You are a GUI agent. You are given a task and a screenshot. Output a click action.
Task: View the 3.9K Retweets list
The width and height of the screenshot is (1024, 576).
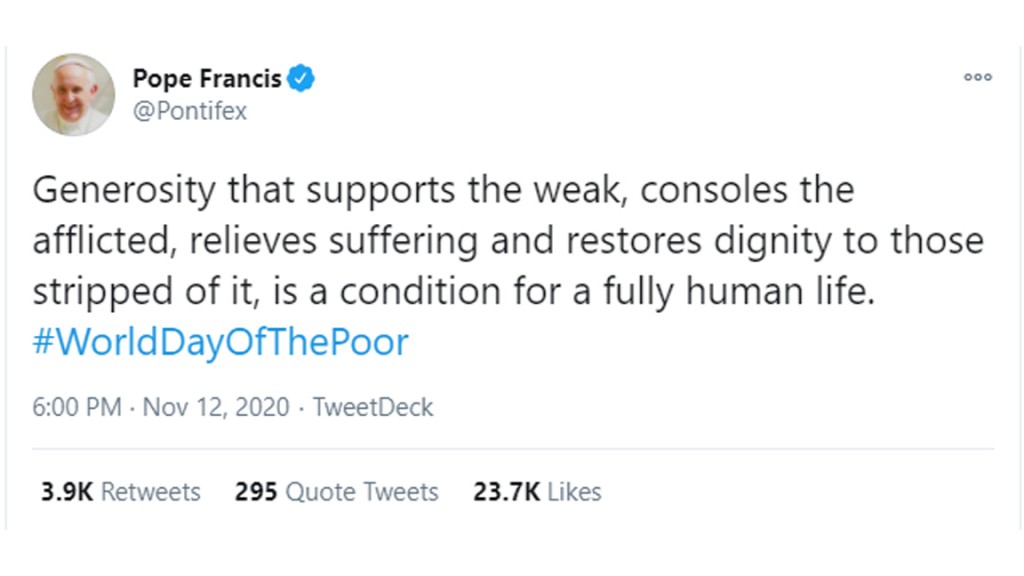pyautogui.click(x=121, y=492)
